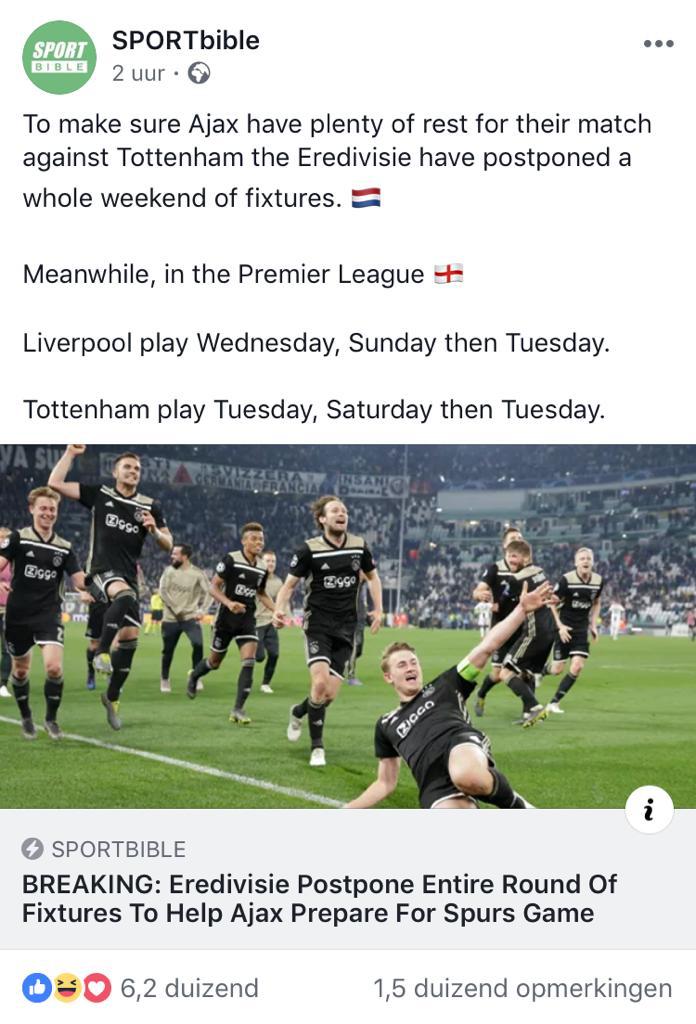Click the Love heart reaction icon
Viewport: 696px width, 1024px height.
[x=97, y=988]
